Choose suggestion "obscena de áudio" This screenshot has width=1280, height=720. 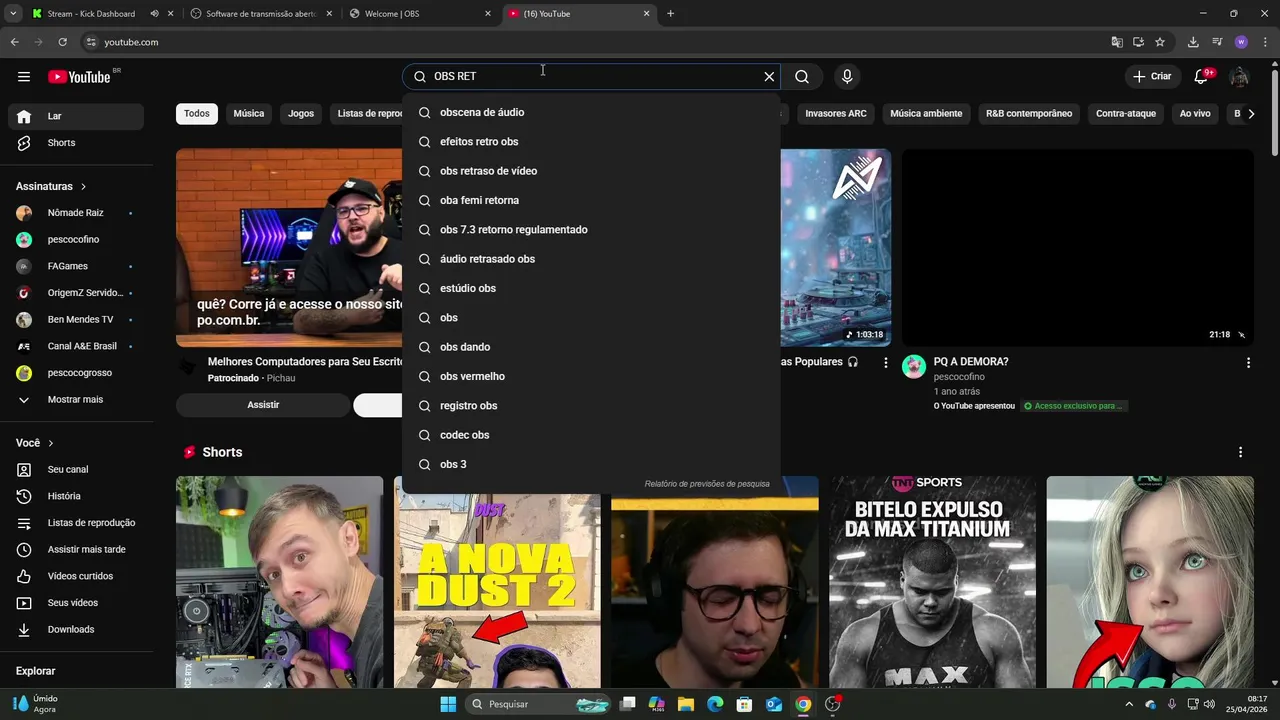coord(591,113)
